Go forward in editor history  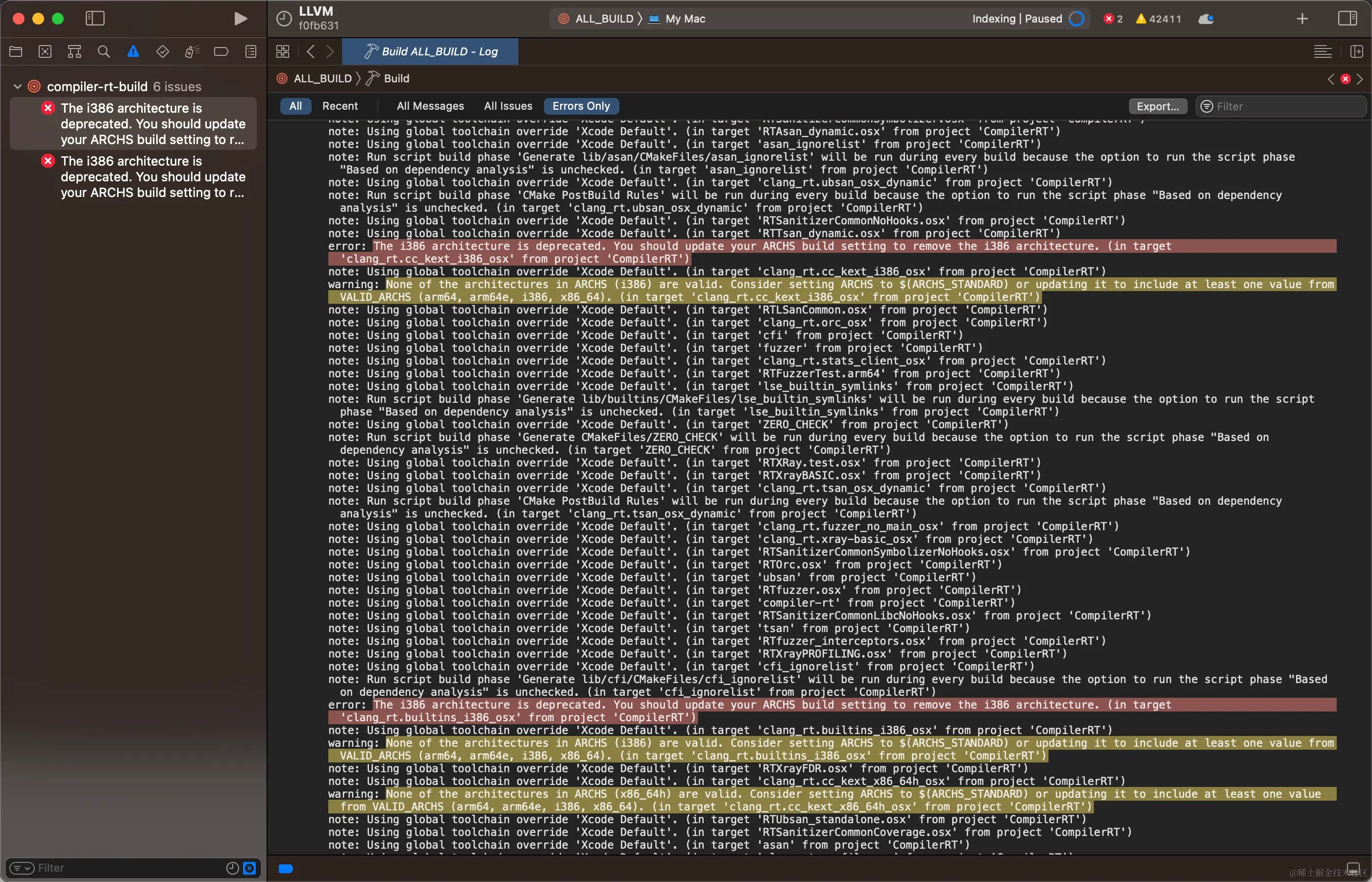tap(330, 51)
